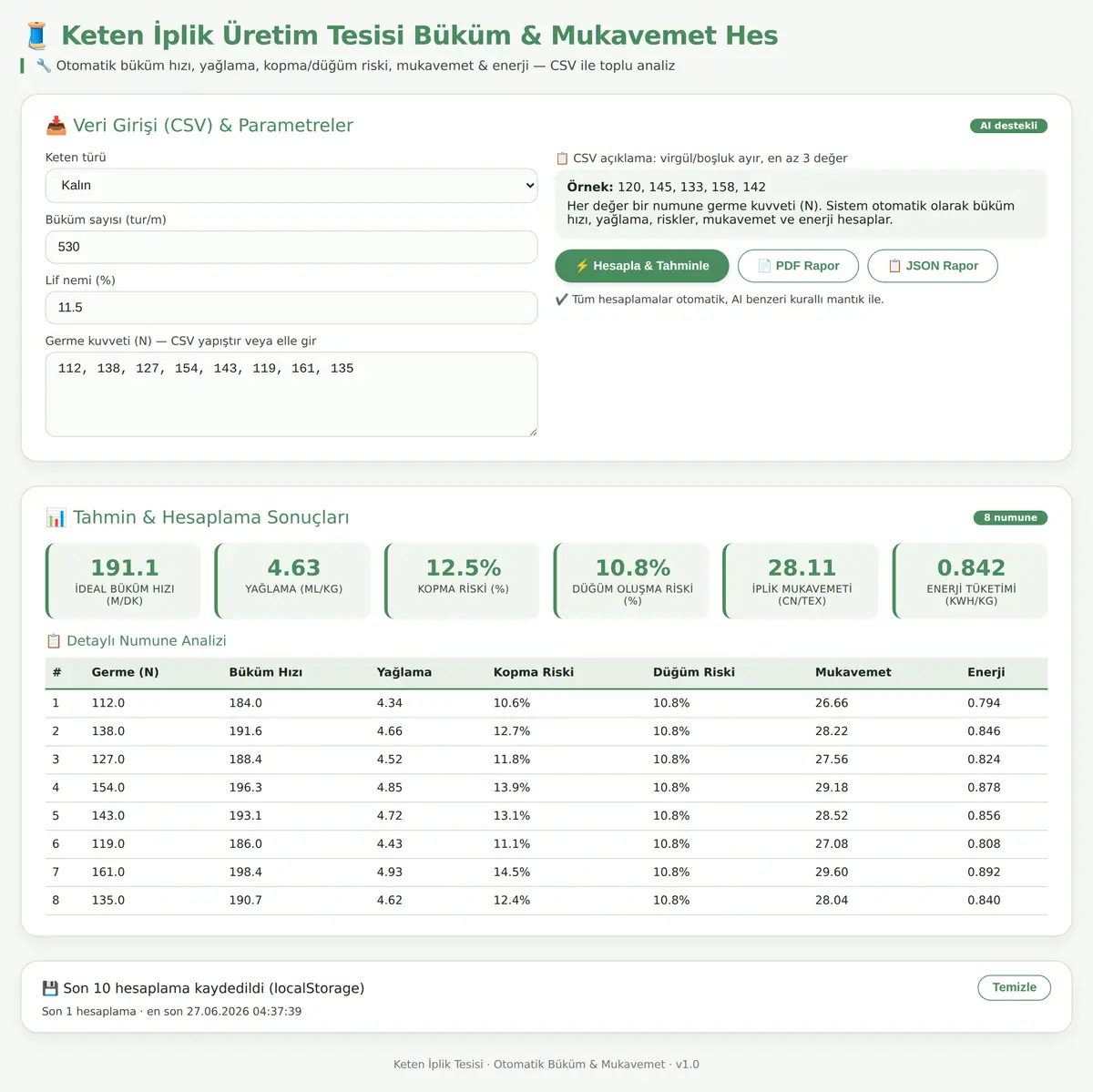
Task: Select the Yağlama 4.63 result card
Action: (293, 581)
